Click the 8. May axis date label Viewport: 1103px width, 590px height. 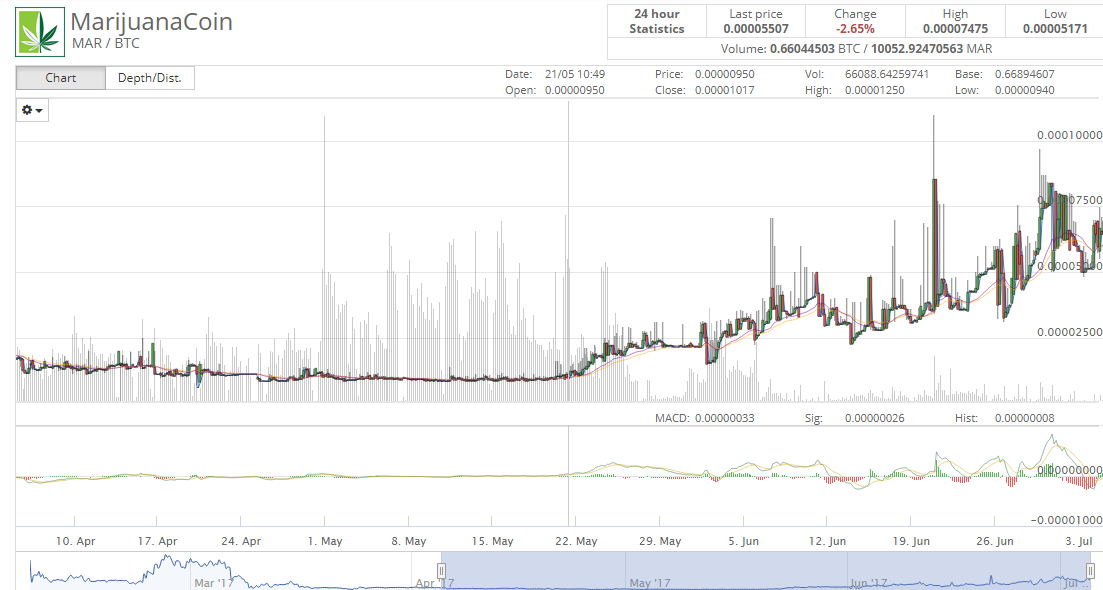pos(409,541)
